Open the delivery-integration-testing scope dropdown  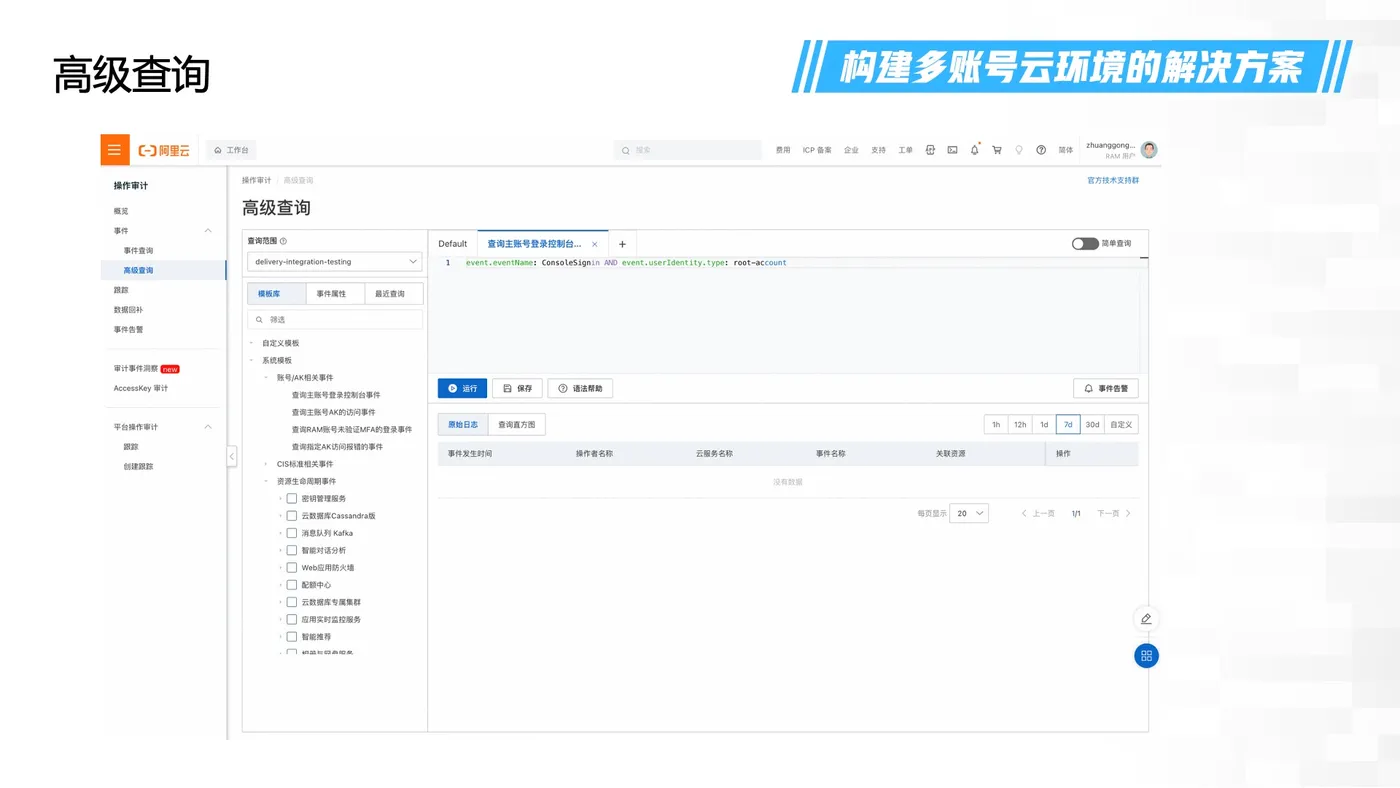pos(335,262)
